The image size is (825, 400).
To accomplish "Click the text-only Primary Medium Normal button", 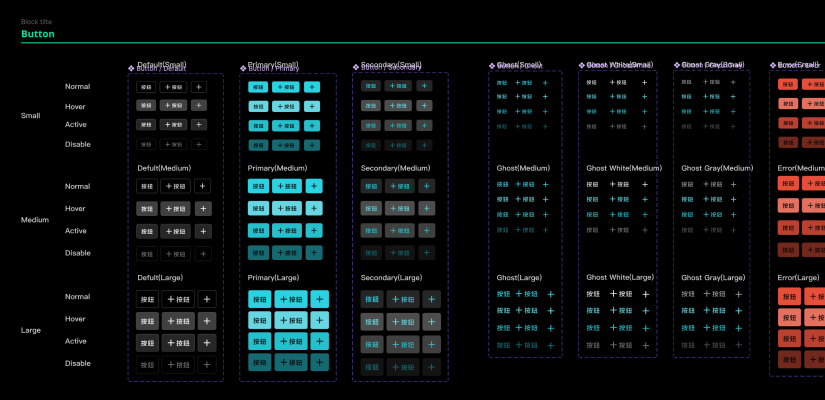I will click(258, 186).
